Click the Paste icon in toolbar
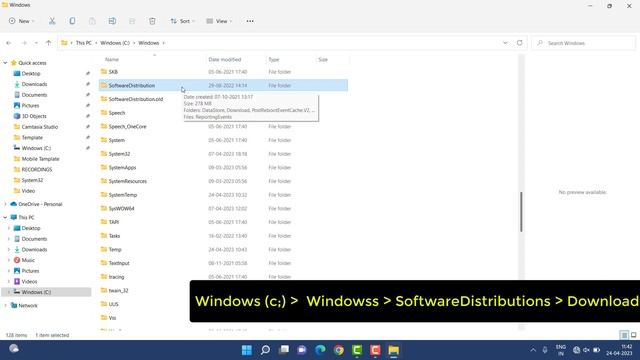This screenshot has height=360, width=640. (92, 21)
